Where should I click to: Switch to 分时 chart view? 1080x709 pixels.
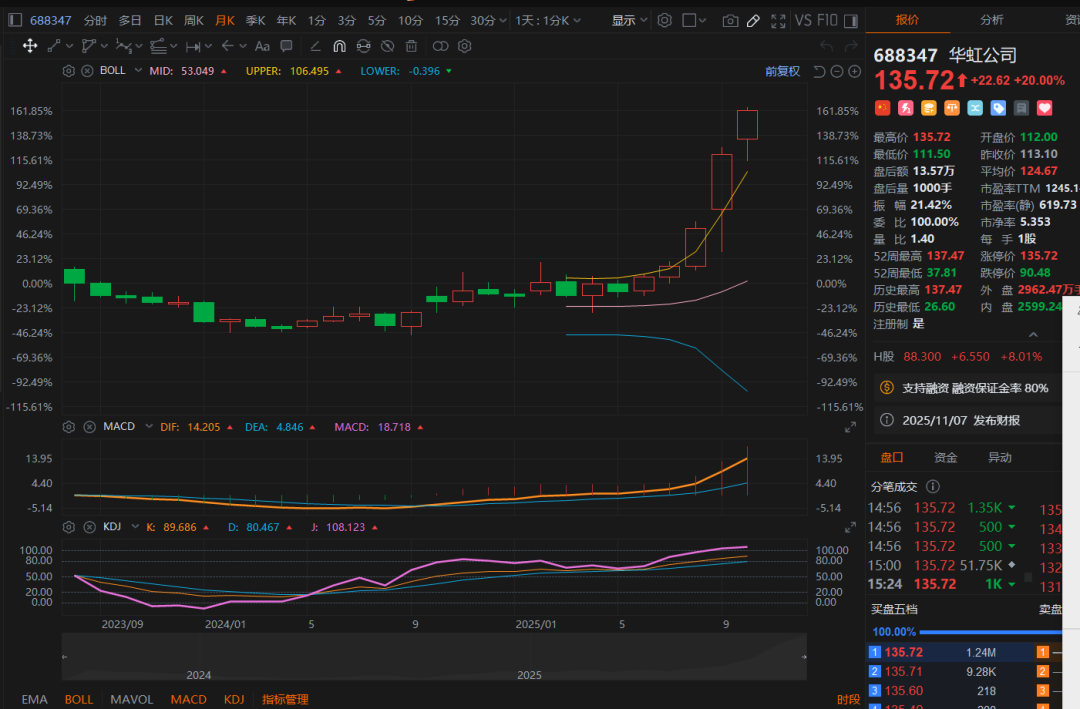click(x=95, y=21)
